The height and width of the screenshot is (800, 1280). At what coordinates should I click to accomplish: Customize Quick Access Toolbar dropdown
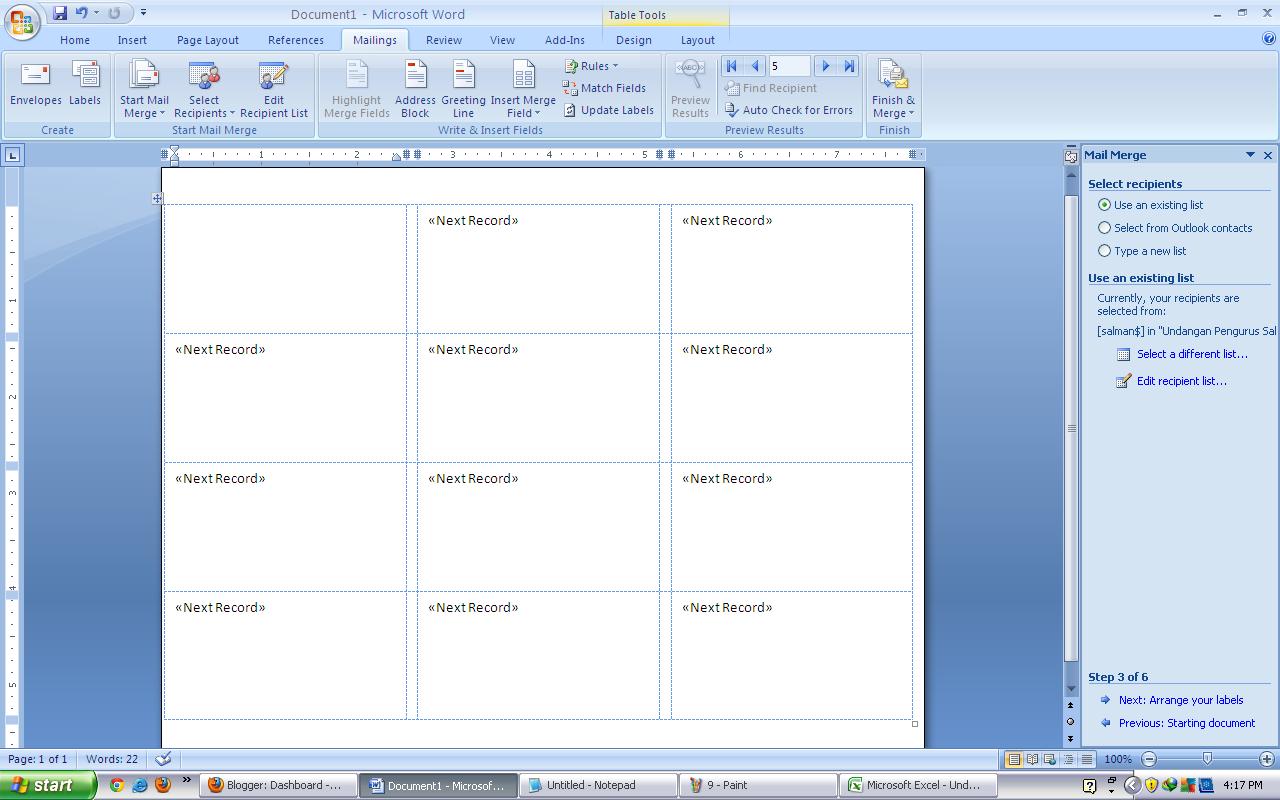(143, 13)
